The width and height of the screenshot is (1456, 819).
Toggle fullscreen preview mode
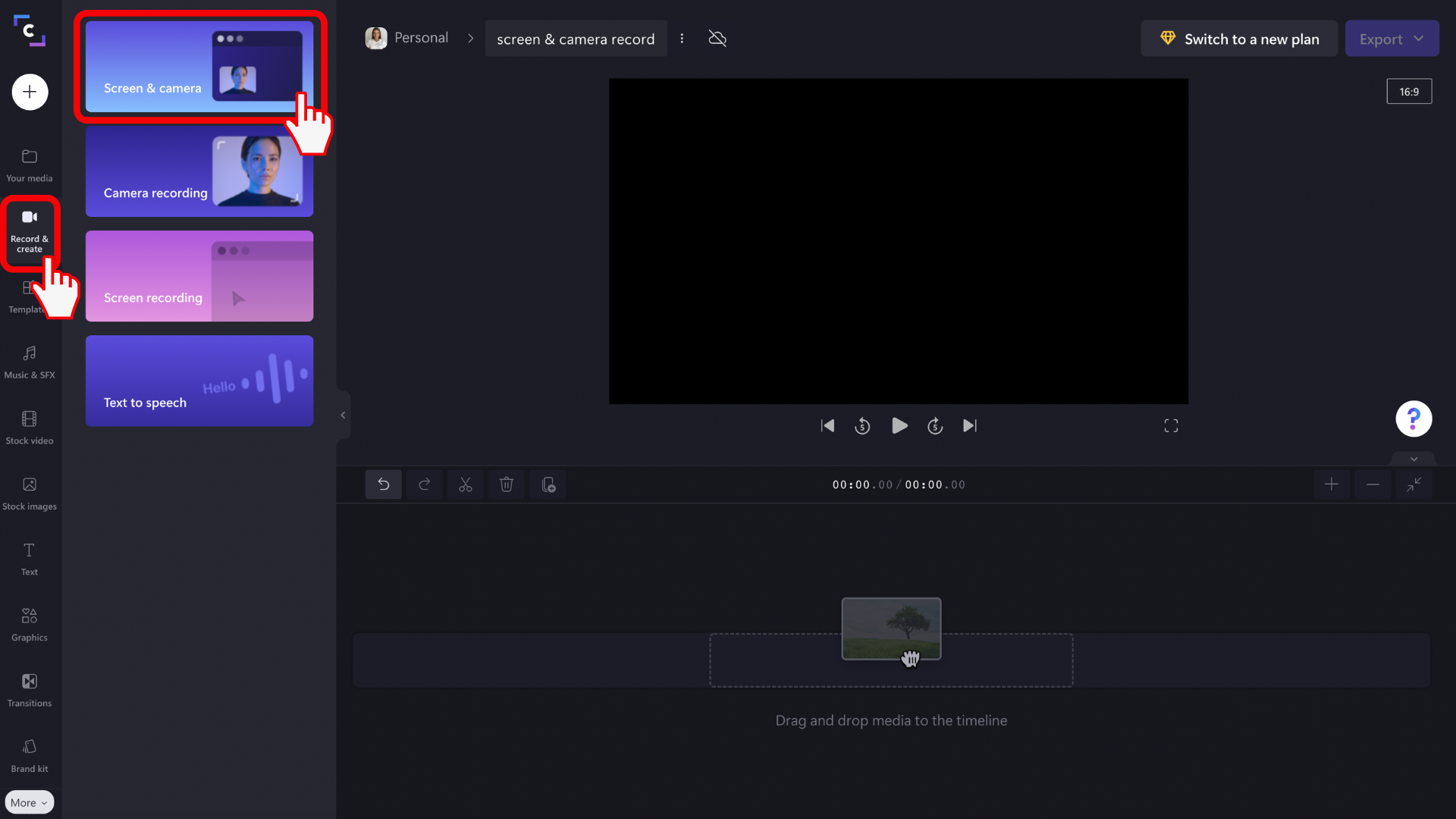(1171, 425)
